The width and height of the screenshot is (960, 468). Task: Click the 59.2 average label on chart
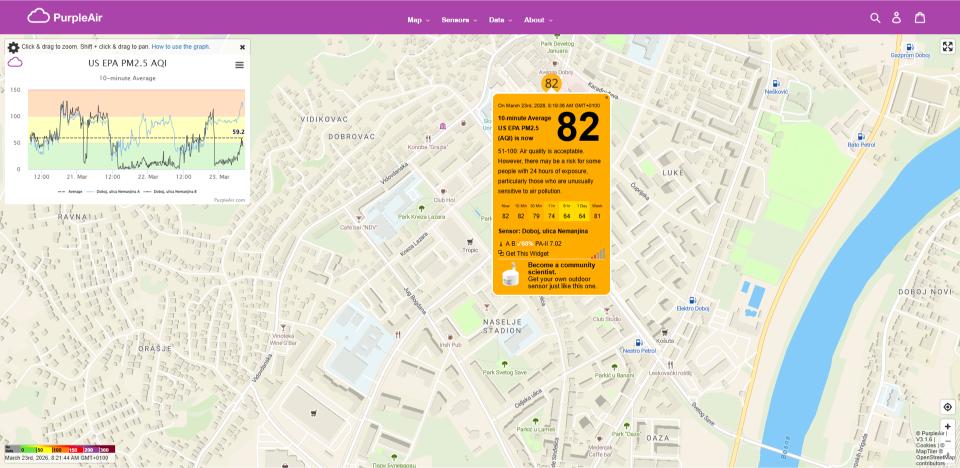click(238, 132)
